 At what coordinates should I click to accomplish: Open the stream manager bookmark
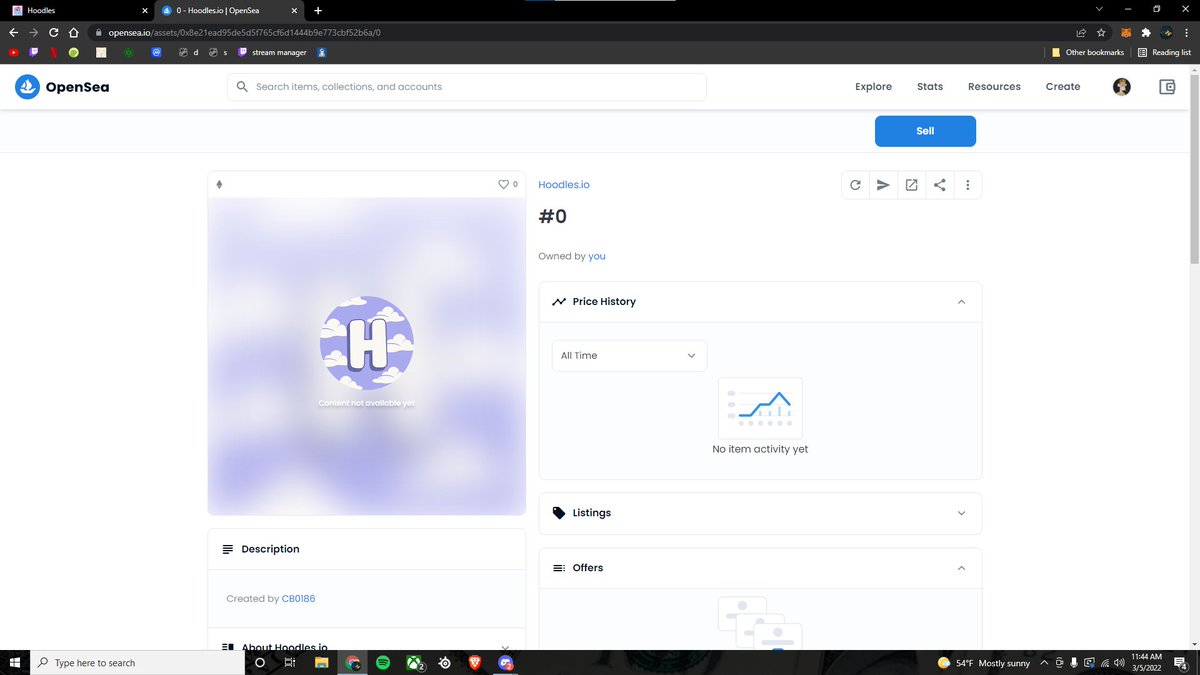272,52
